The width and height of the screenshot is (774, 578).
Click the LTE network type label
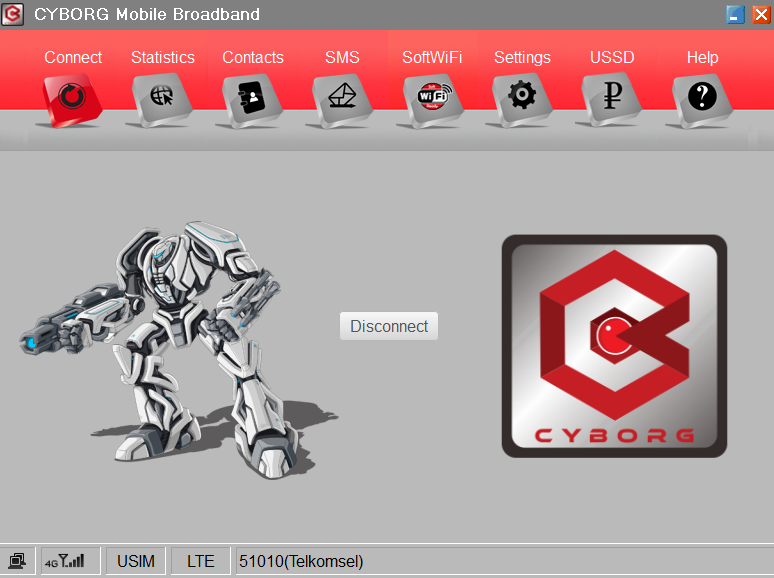pos(200,561)
